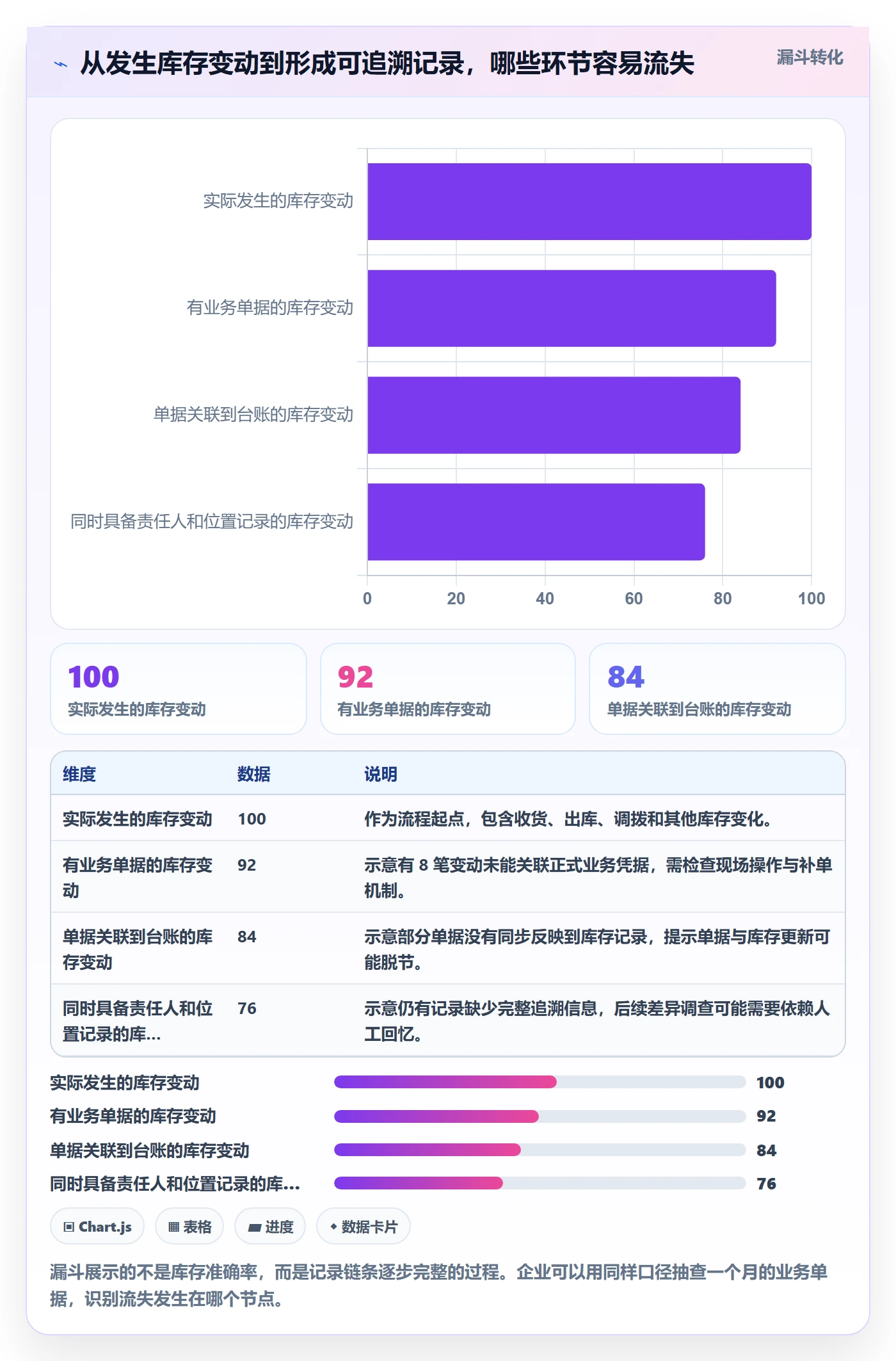
Task: Select the card showing 100
Action: (x=179, y=689)
